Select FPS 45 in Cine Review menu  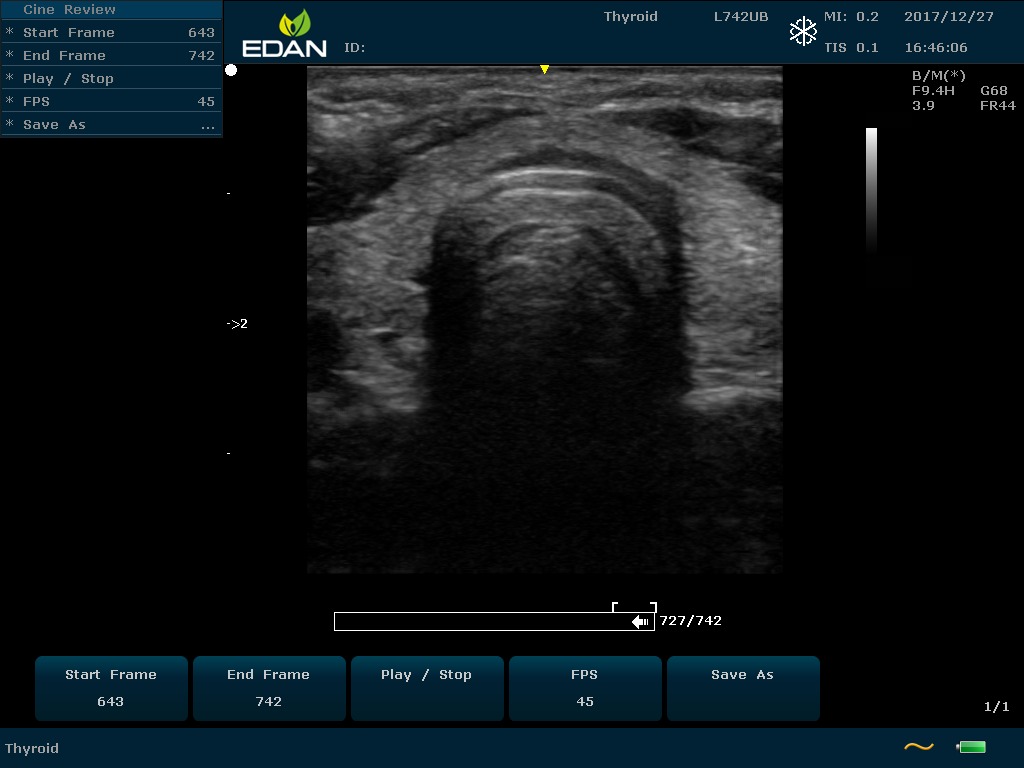tap(111, 102)
